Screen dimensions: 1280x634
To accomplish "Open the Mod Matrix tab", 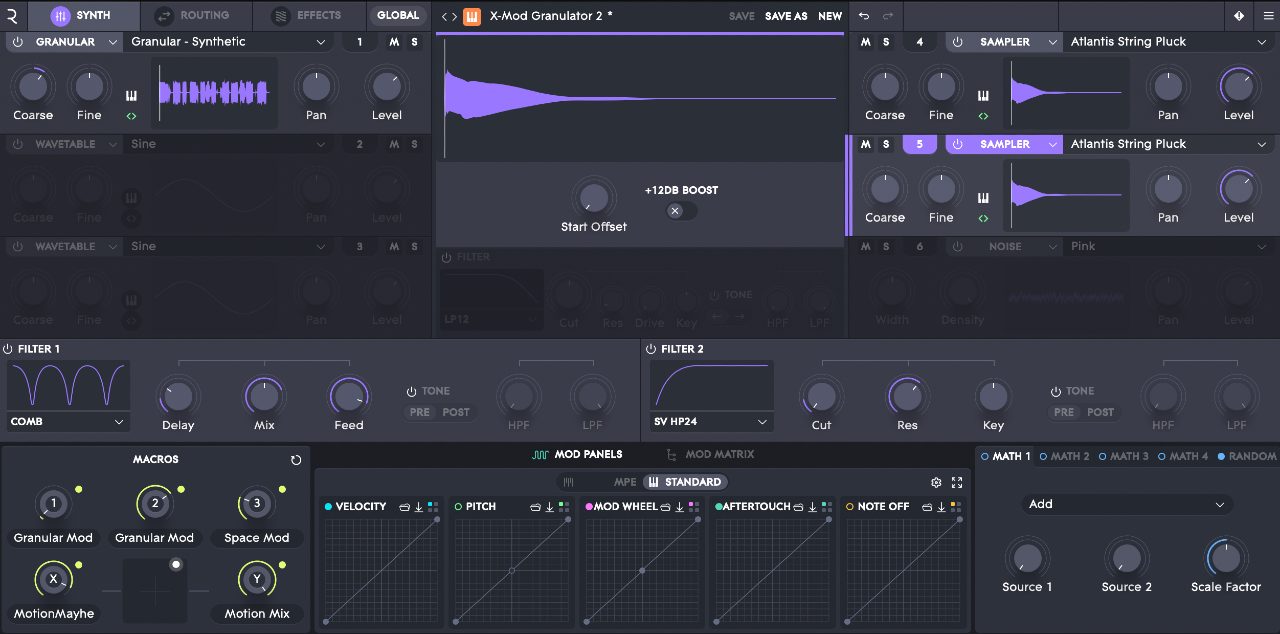I will 709,455.
